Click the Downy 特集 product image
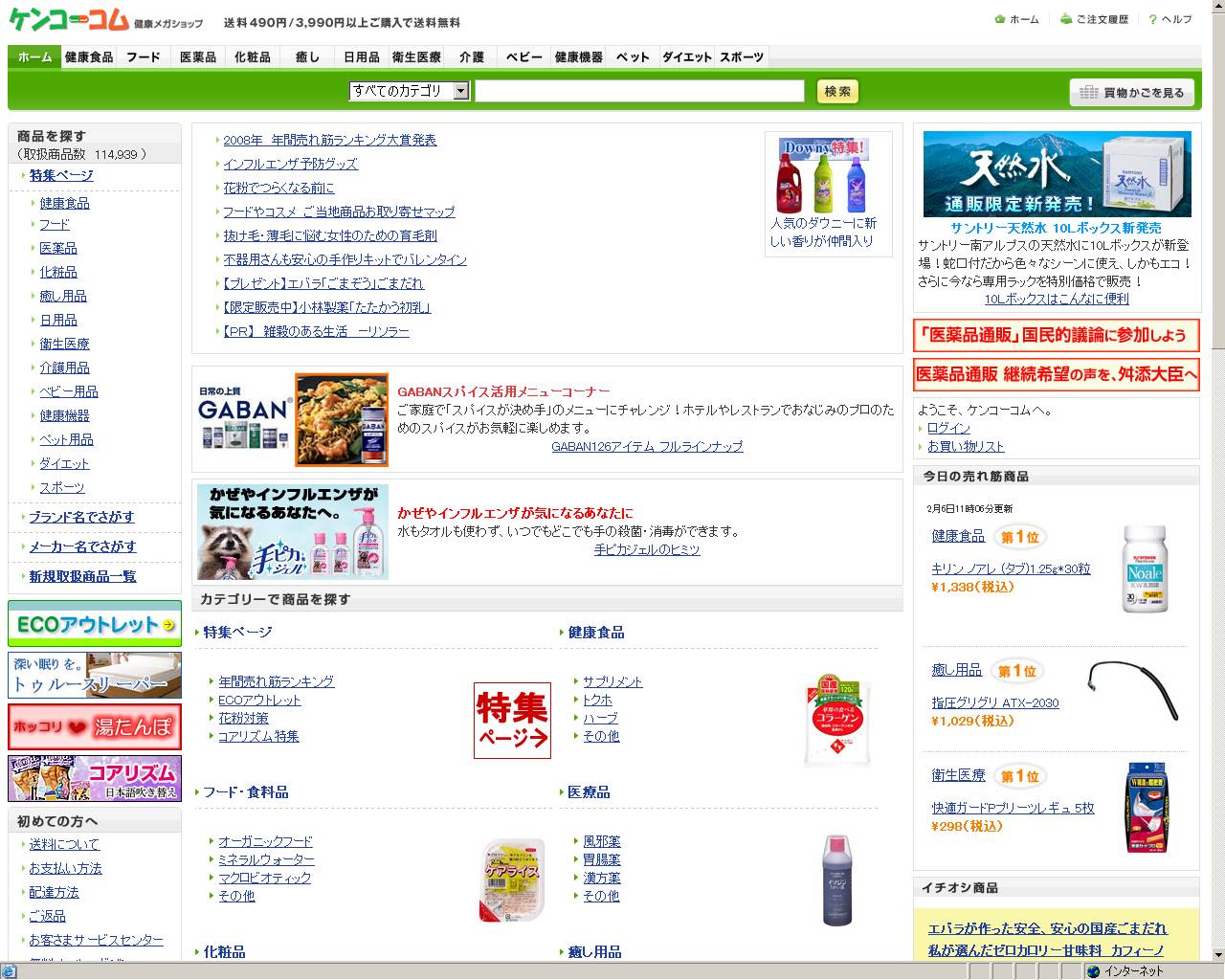 [824, 175]
